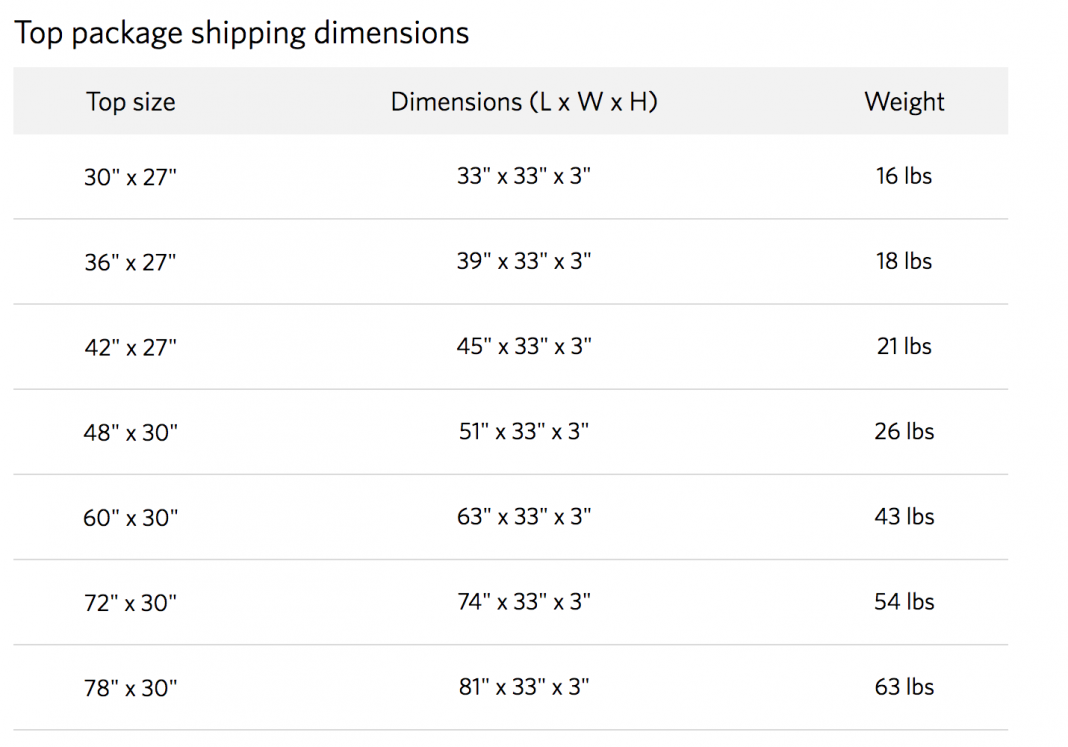1068x747 pixels.
Task: Select the 72" x 30" top size cell
Action: point(130,603)
